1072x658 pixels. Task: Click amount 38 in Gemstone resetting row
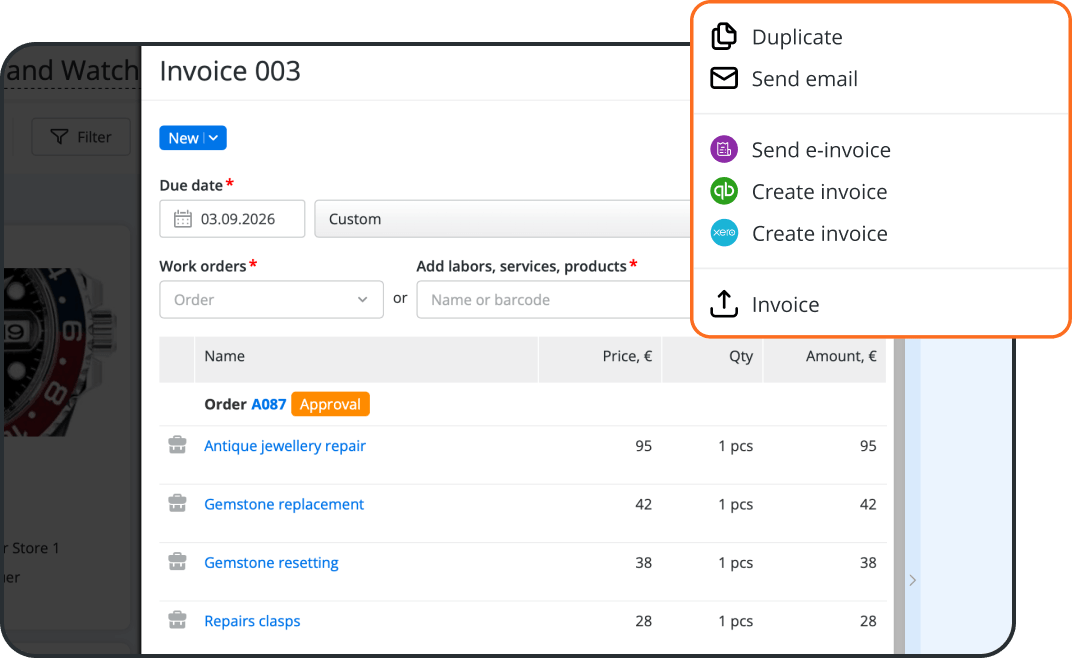point(868,563)
